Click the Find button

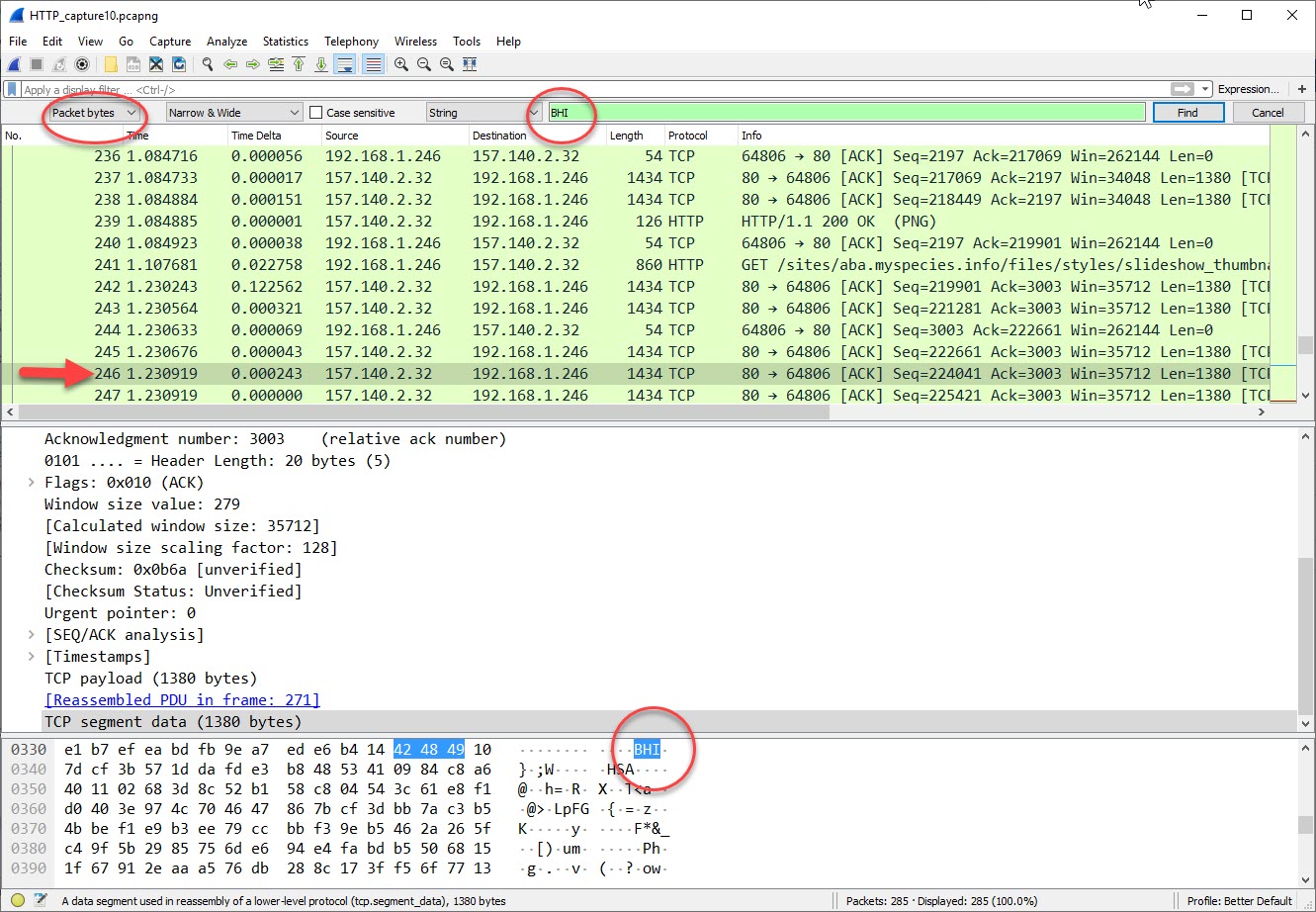[1187, 112]
